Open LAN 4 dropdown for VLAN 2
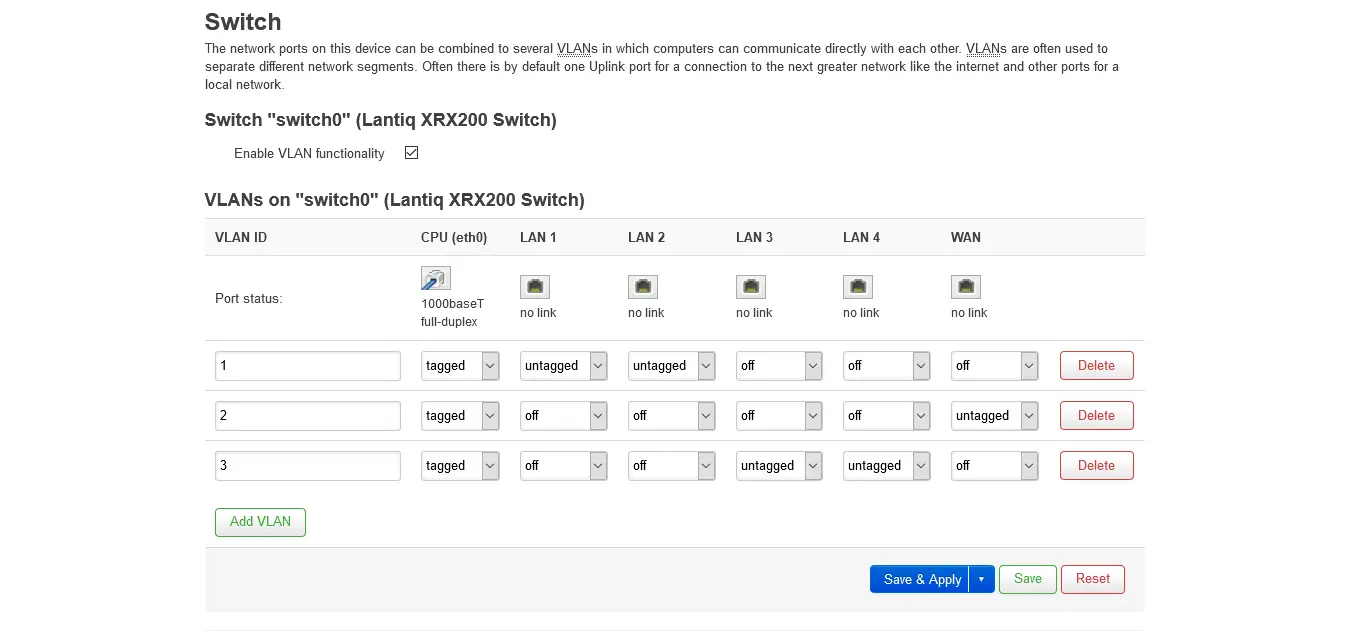This screenshot has height=634, width=1349. (886, 416)
